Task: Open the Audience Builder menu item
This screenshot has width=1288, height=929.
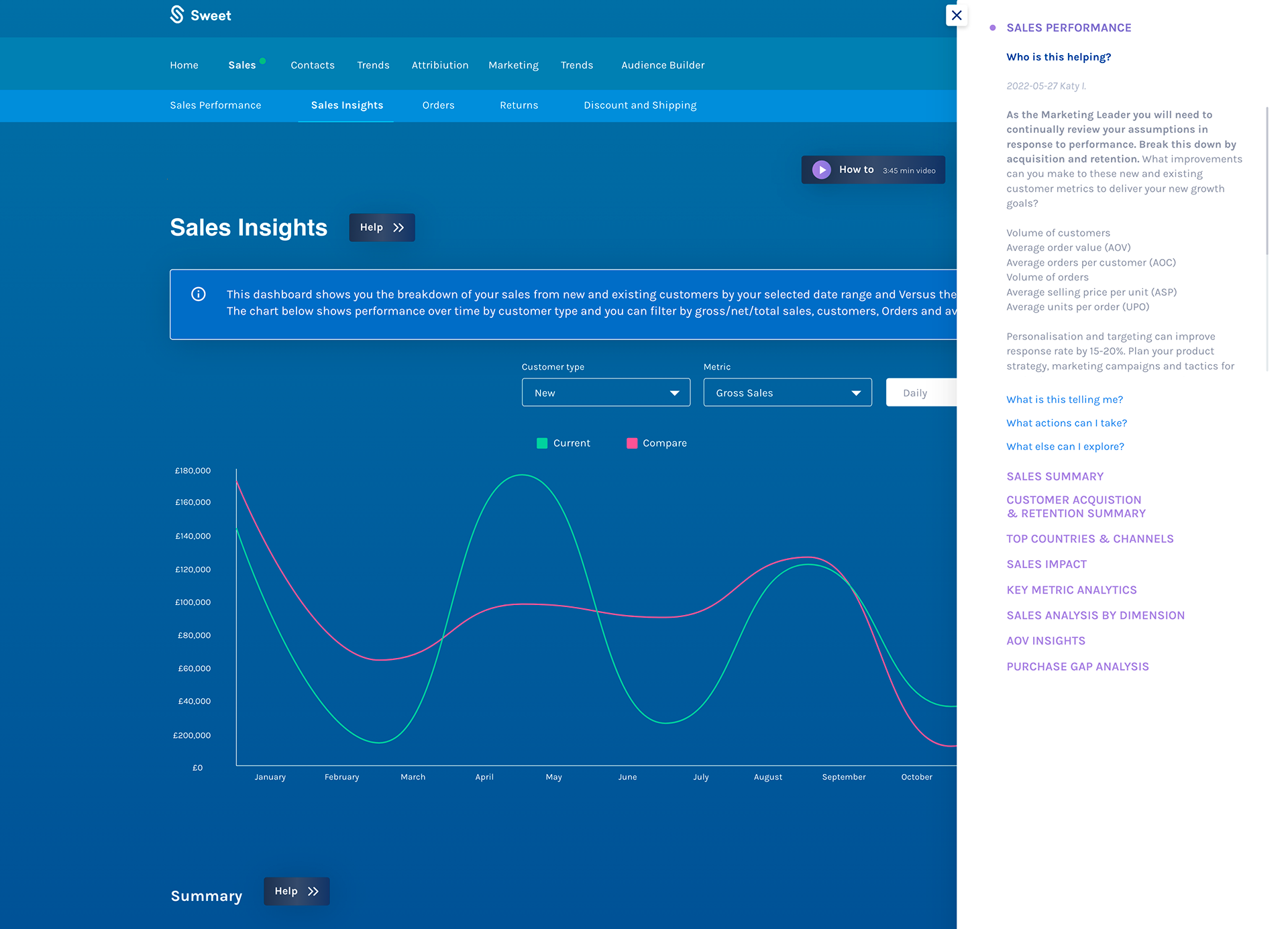Action: coord(663,65)
